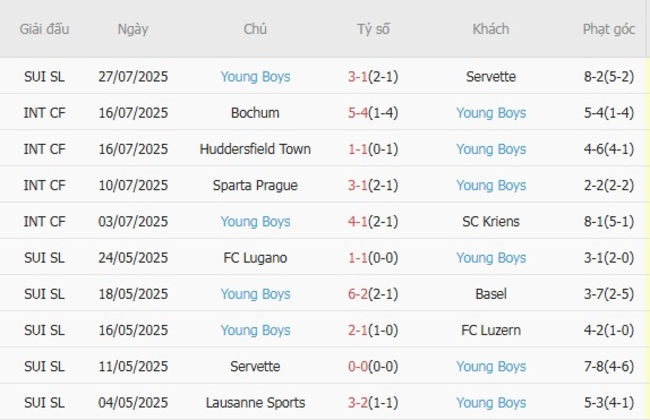Screen dimensions: 650x420
Task: Click the "Ngày" column header
Action: 132,30
